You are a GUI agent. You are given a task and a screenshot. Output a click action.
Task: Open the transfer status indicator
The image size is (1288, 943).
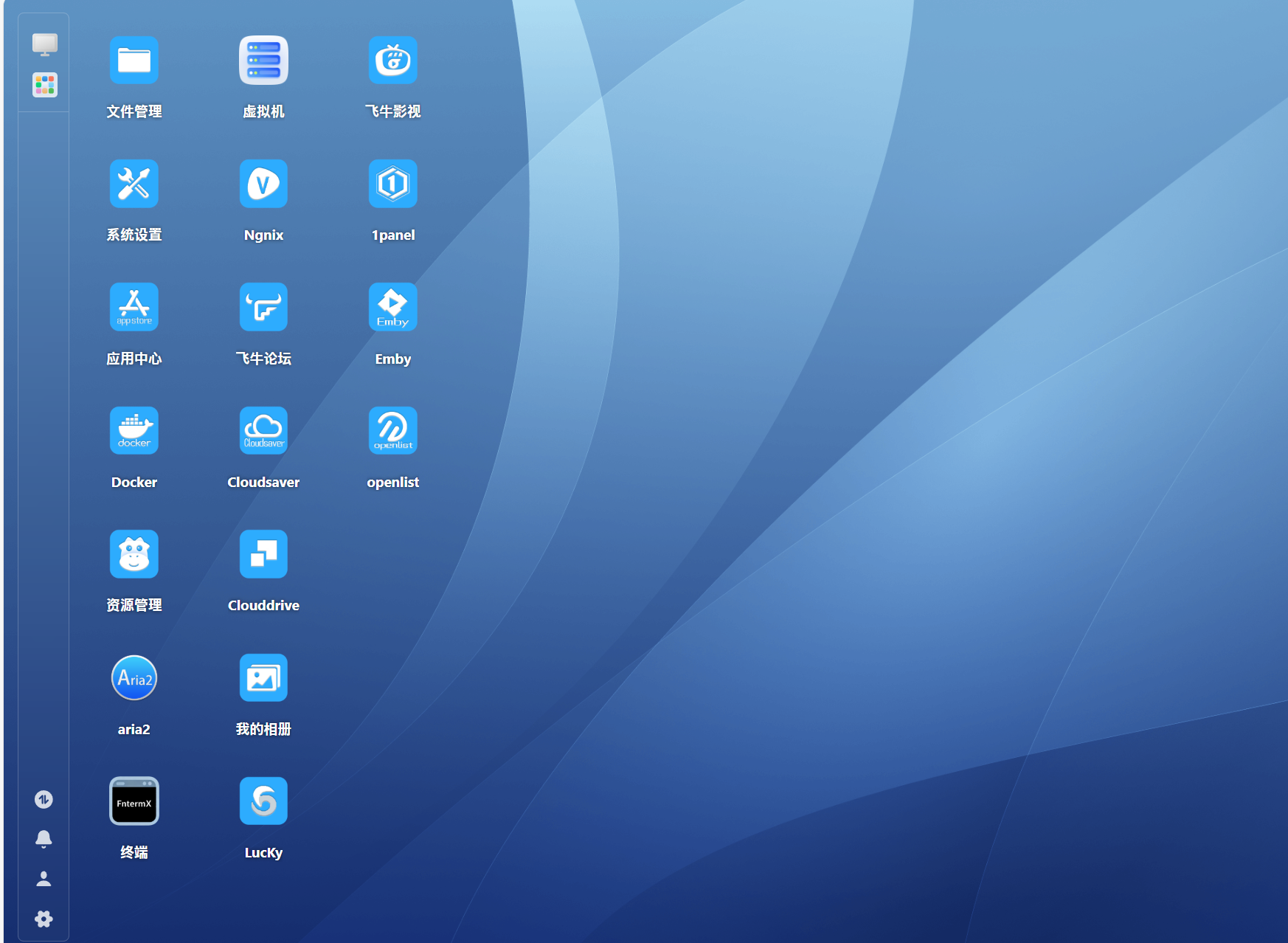click(44, 799)
